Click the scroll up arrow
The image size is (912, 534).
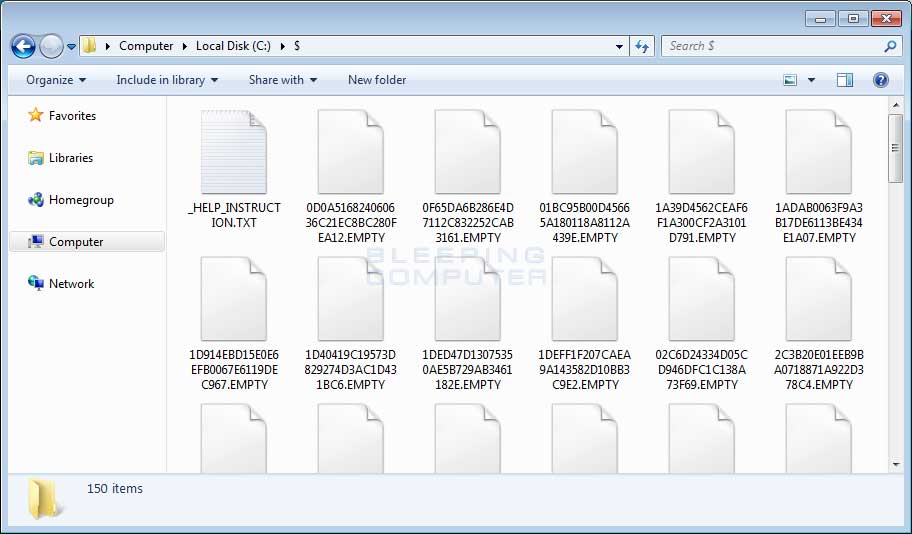[x=895, y=105]
